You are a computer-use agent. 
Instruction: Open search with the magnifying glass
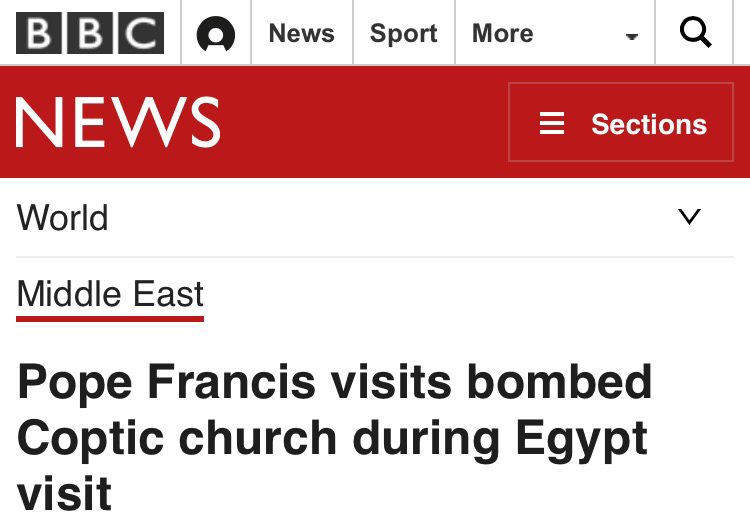click(695, 33)
